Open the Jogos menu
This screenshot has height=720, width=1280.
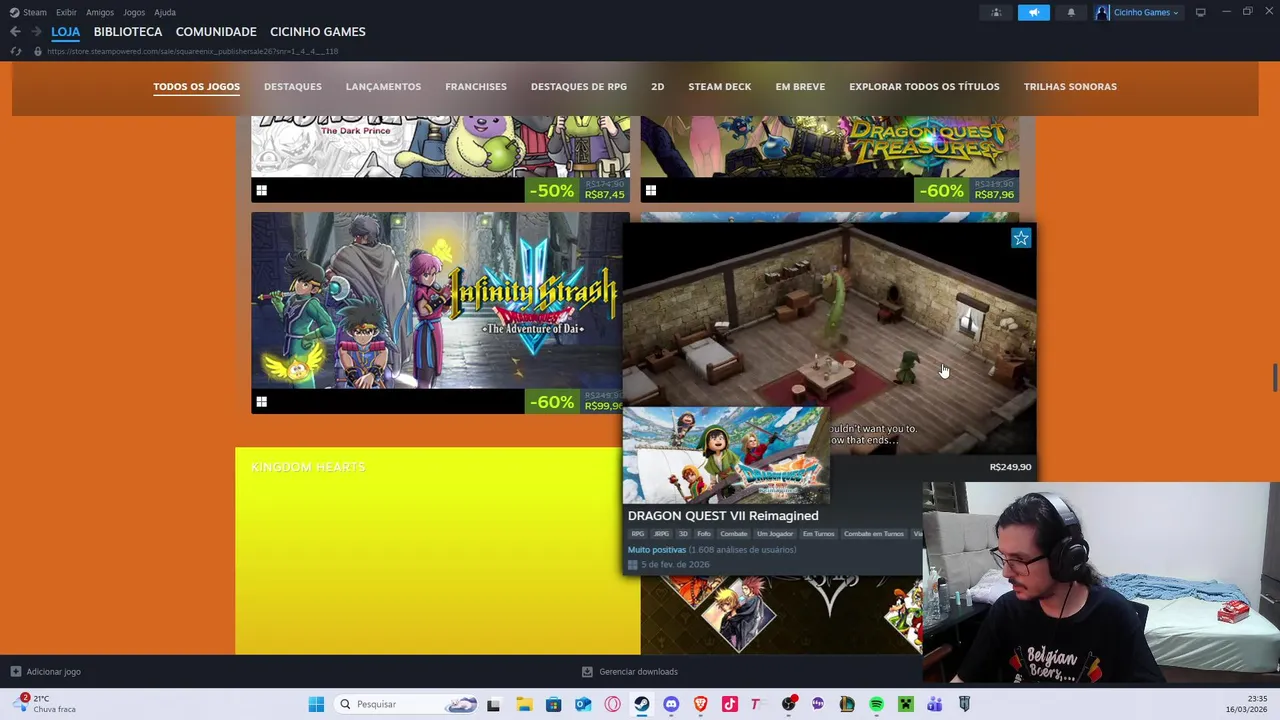point(134,12)
